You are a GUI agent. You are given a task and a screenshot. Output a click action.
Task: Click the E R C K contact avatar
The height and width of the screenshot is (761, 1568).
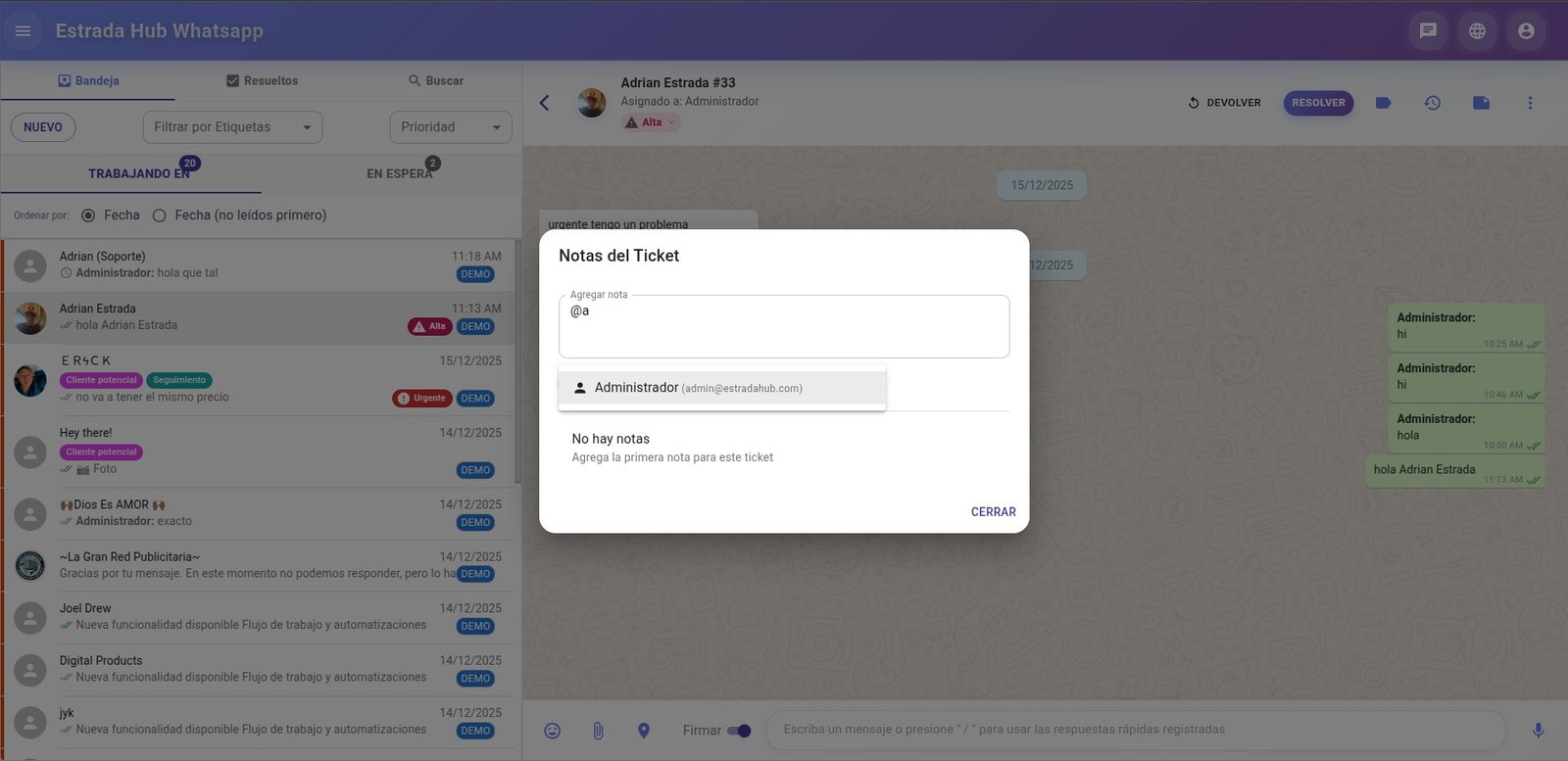click(30, 380)
